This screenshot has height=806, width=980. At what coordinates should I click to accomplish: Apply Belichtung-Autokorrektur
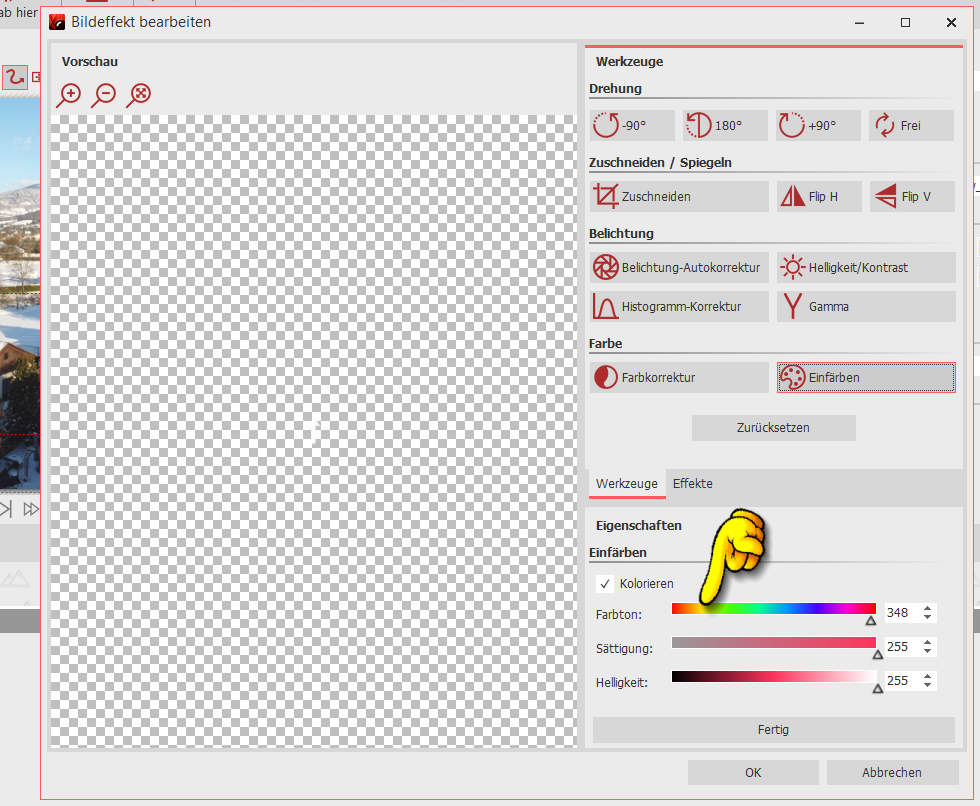point(679,268)
